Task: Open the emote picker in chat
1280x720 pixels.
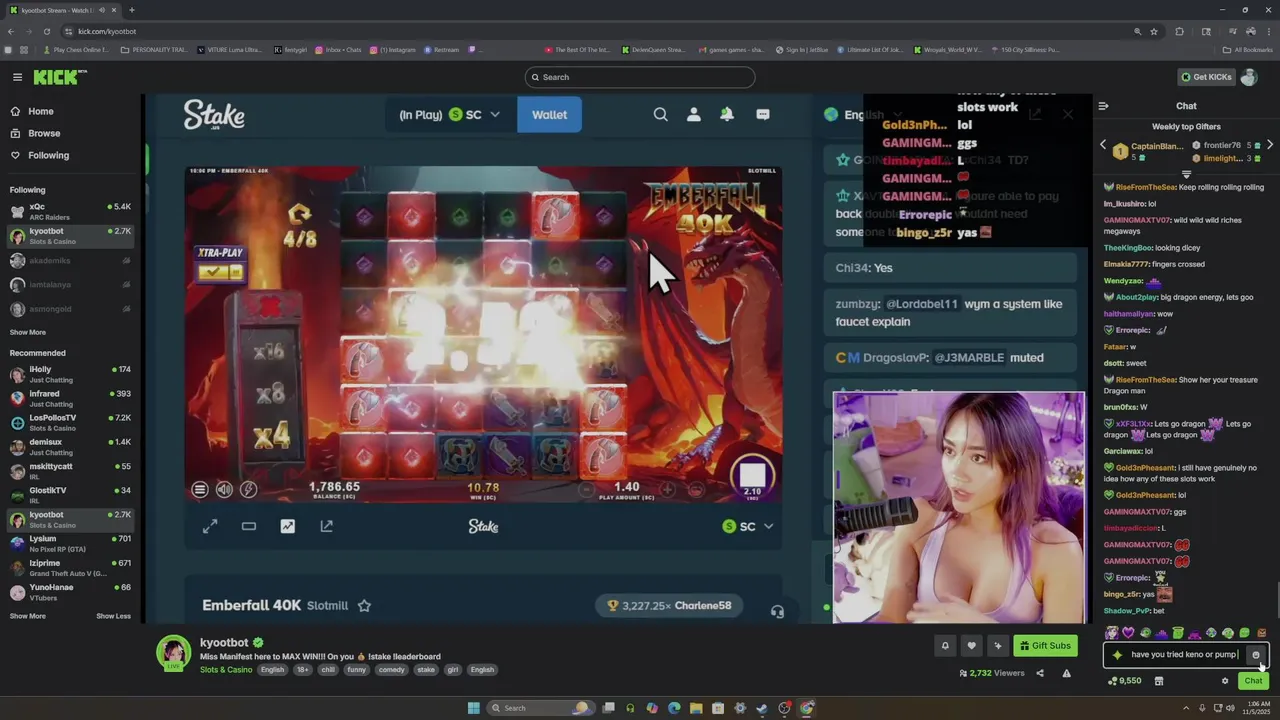Action: tap(1256, 655)
